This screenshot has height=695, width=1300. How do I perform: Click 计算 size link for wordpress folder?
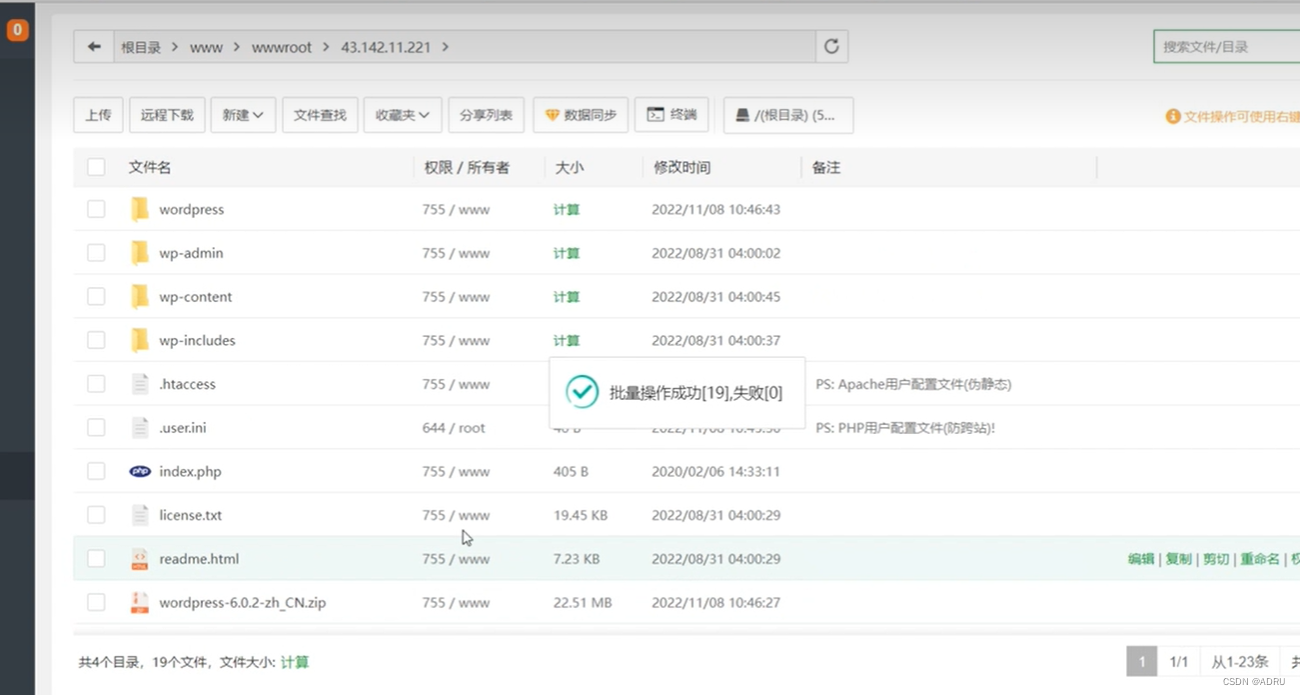click(x=566, y=209)
